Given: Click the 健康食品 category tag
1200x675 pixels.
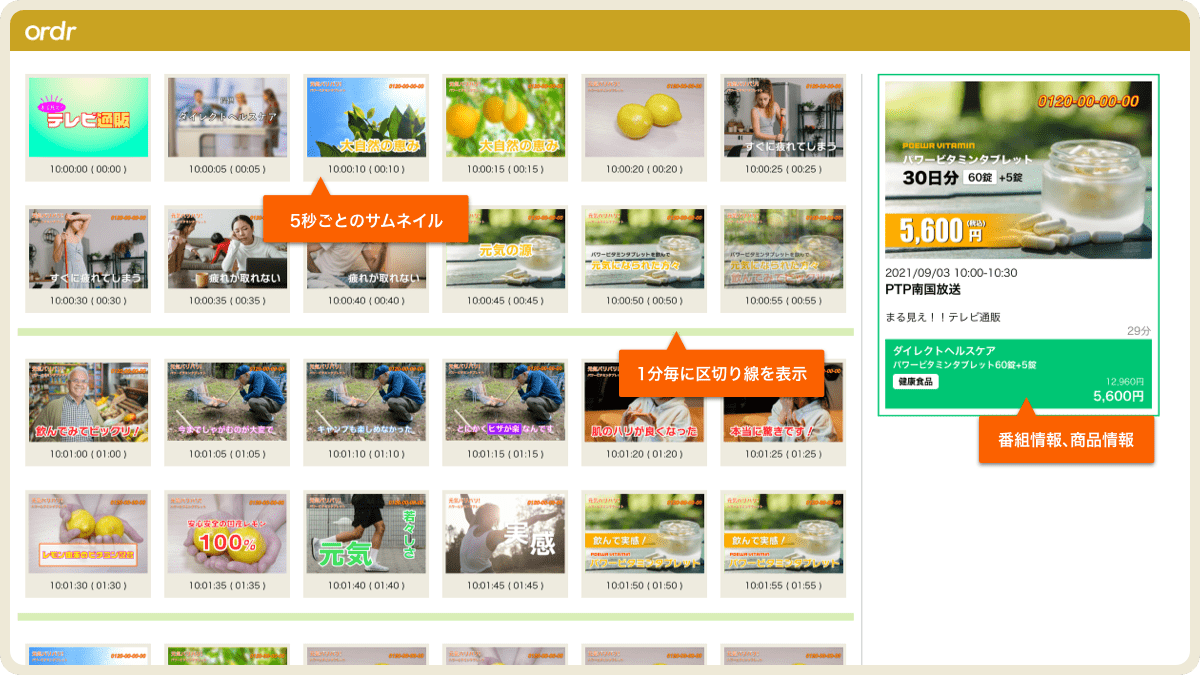Looking at the screenshot, I should pyautogui.click(x=916, y=382).
